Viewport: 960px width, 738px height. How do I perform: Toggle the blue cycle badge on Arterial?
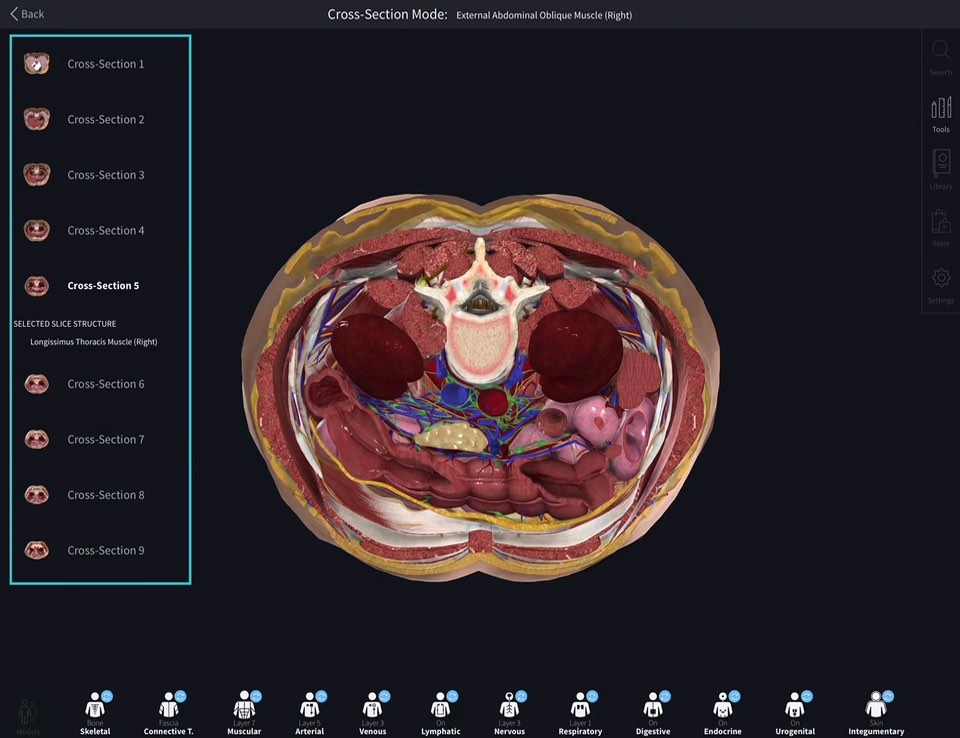[x=321, y=696]
